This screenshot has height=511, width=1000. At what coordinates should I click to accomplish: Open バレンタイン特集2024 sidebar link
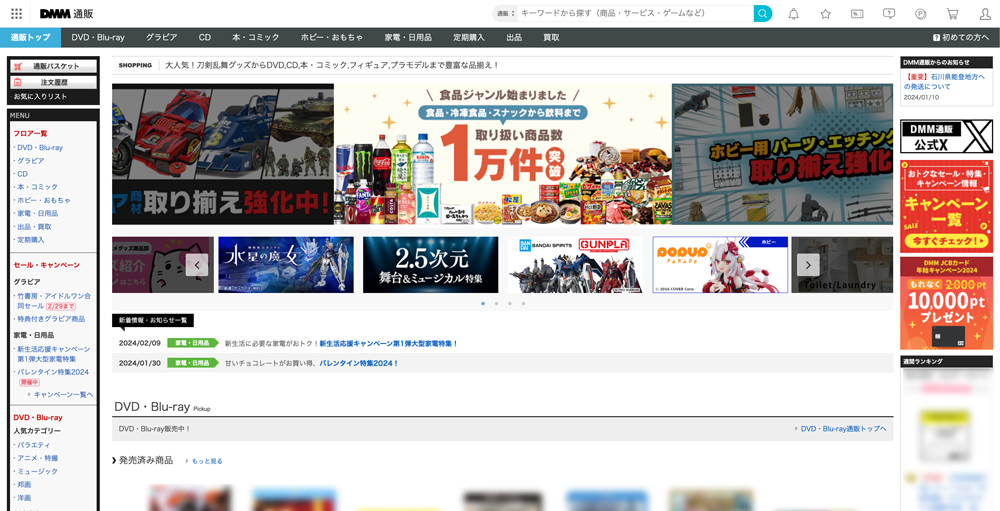[x=53, y=372]
